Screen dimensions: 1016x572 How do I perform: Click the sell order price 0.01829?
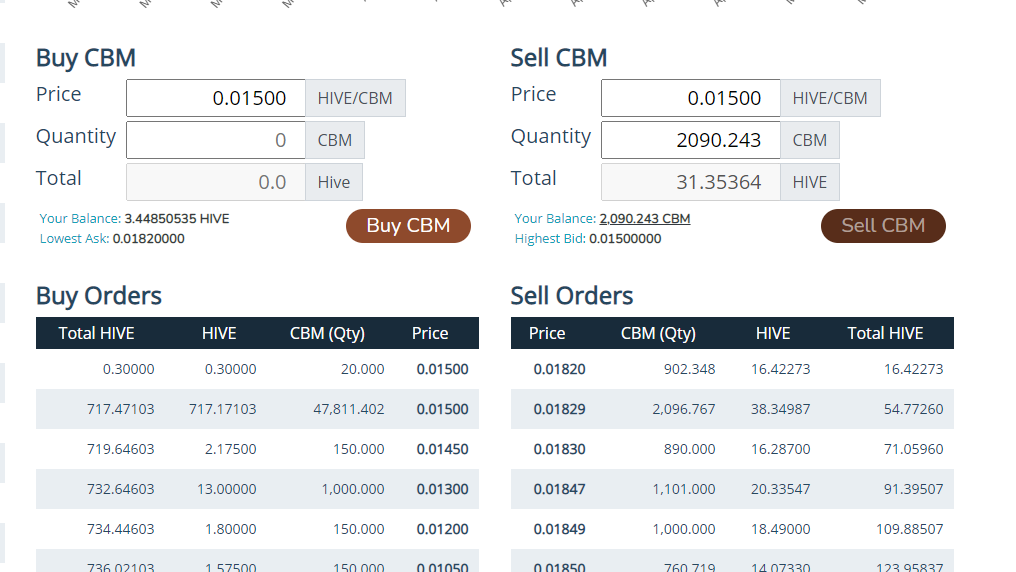pyautogui.click(x=559, y=409)
